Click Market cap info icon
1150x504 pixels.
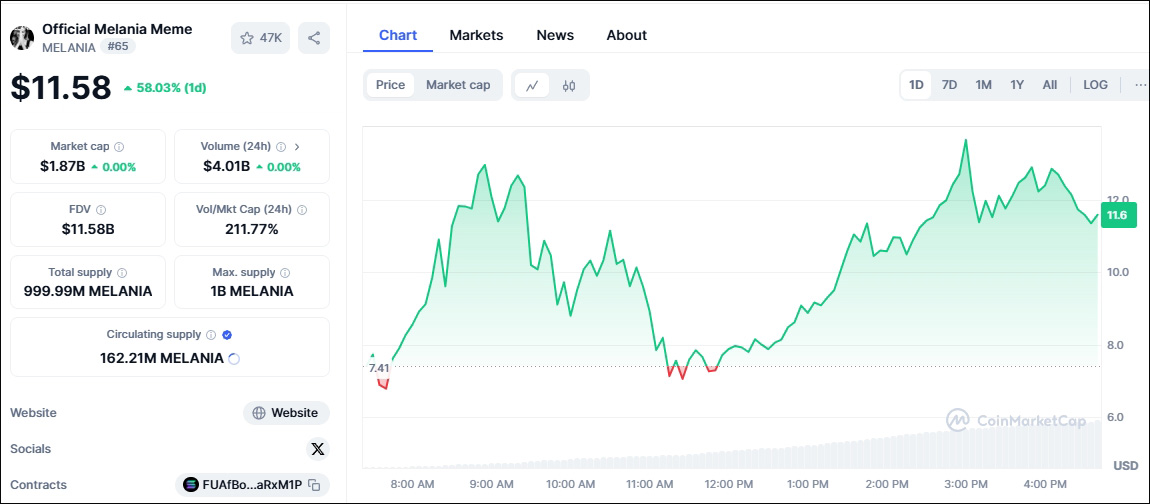click(x=119, y=147)
